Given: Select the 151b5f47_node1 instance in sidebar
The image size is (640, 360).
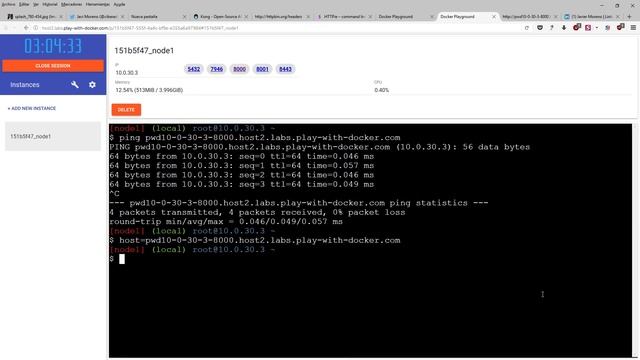Looking at the screenshot, I should [x=53, y=136].
